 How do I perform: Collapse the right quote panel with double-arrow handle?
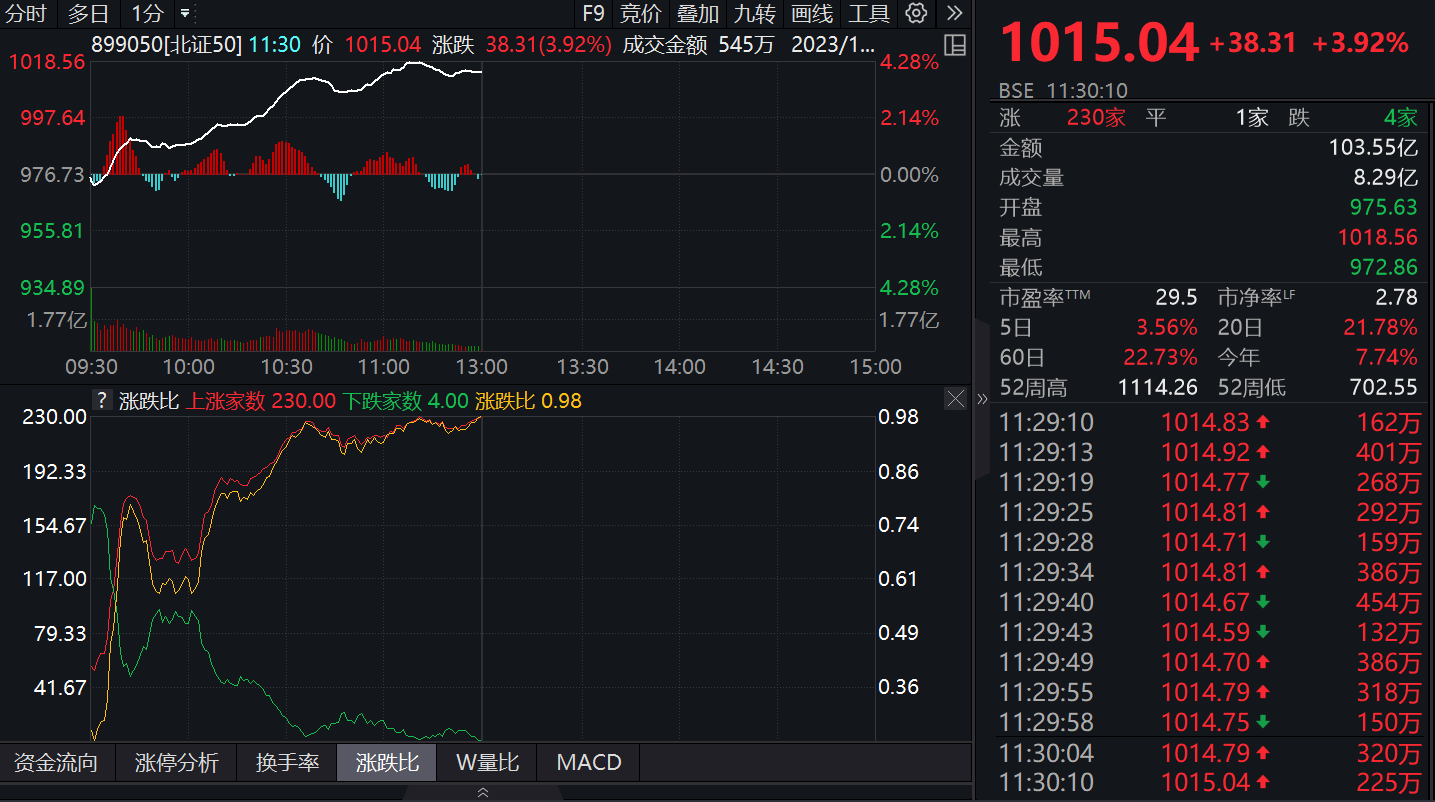(981, 399)
